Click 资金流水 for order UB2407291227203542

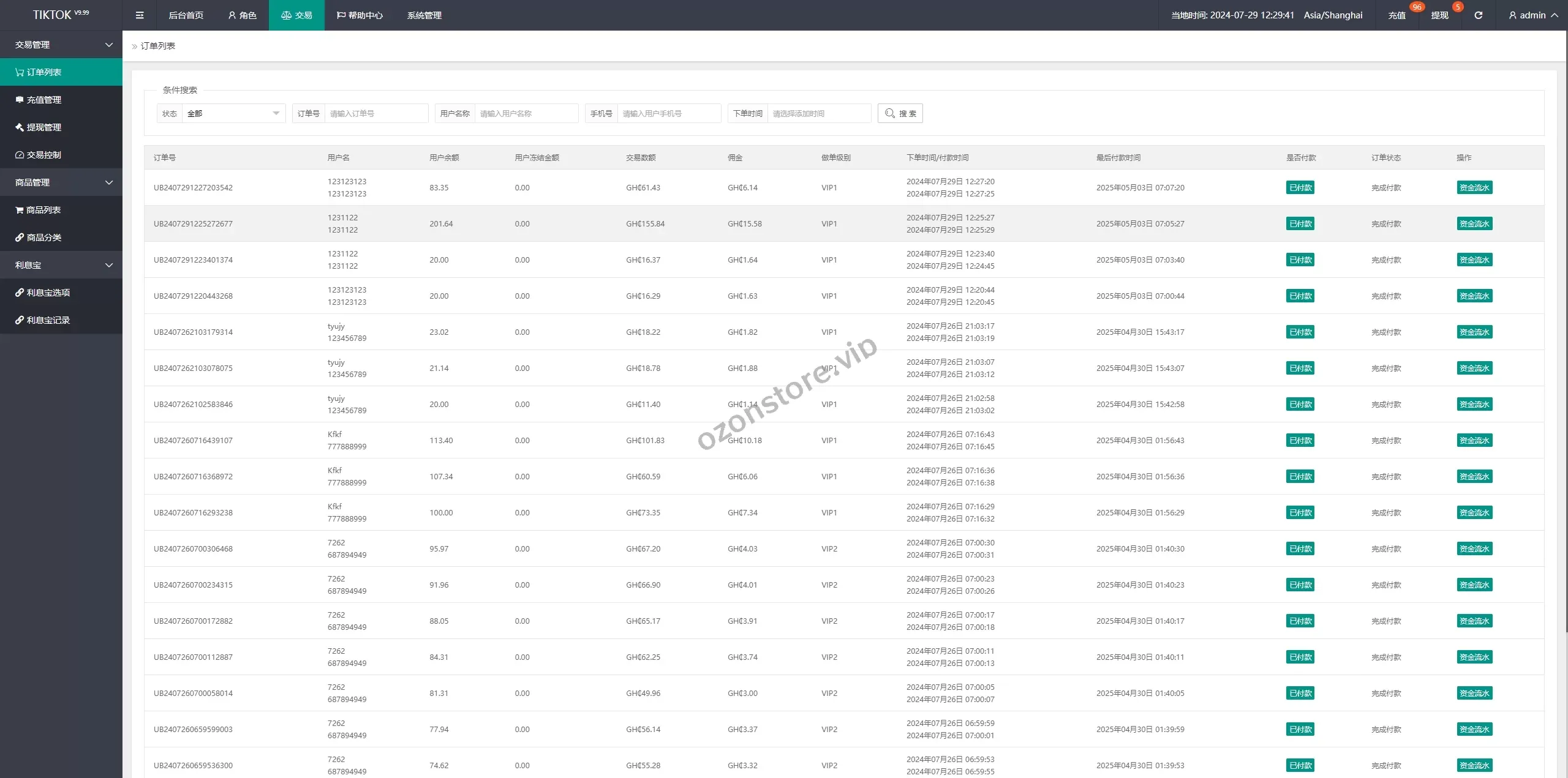[x=1474, y=188]
